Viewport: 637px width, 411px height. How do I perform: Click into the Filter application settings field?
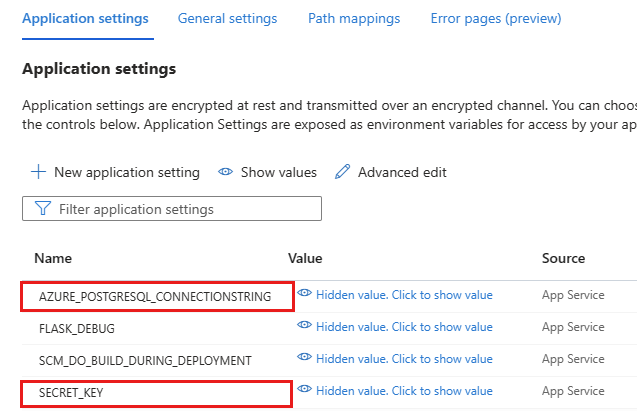tap(180, 209)
